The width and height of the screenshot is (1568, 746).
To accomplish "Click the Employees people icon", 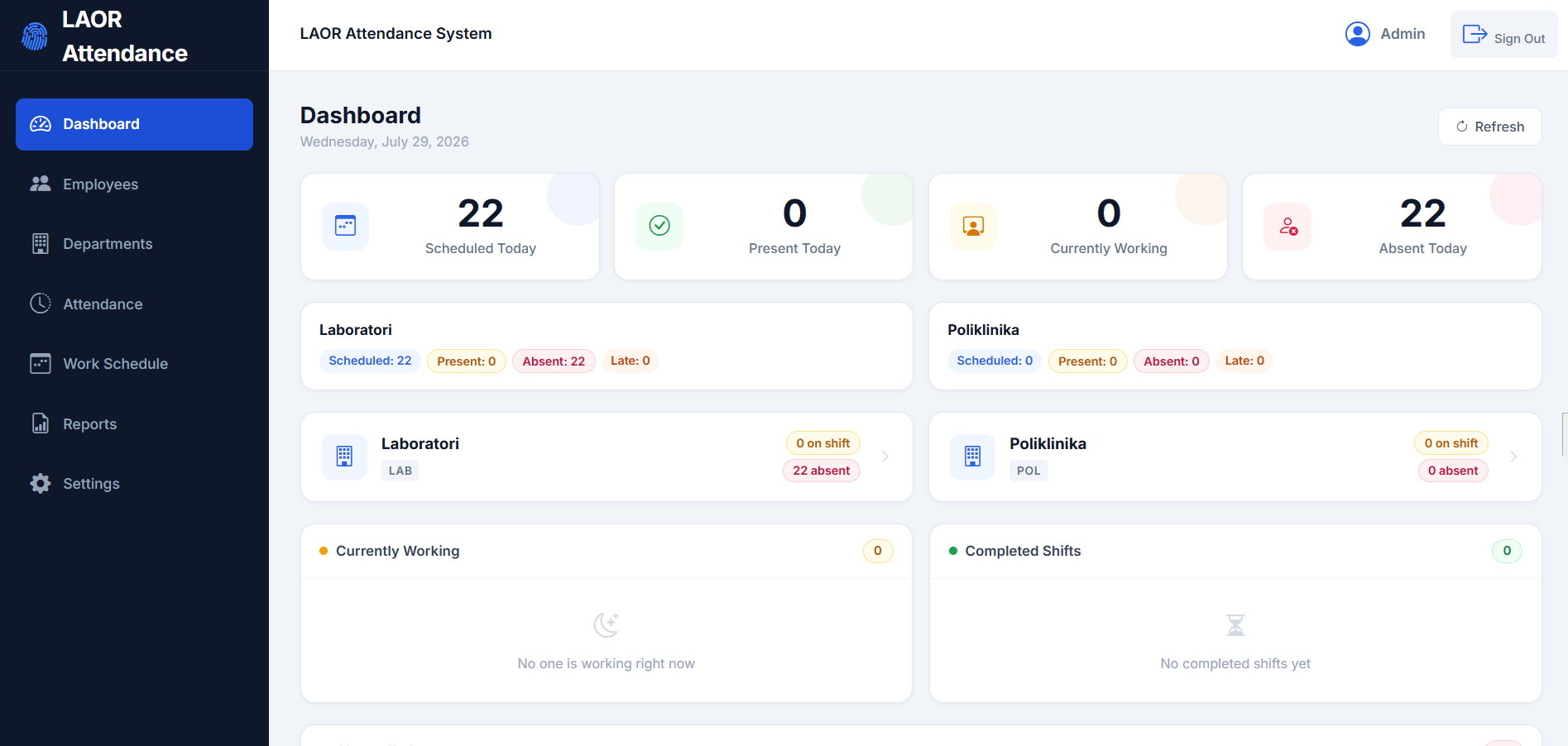I will 41,184.
